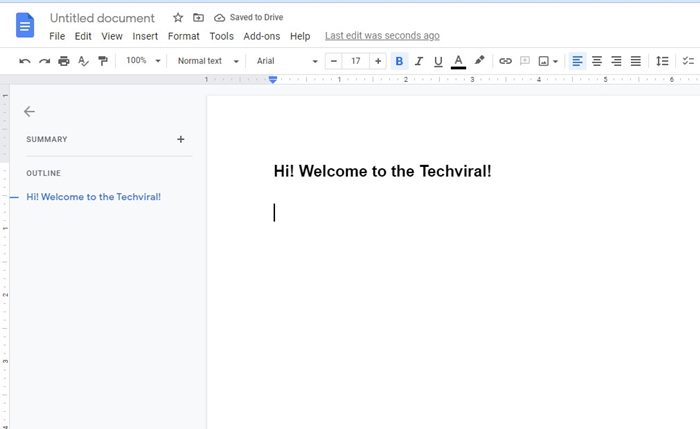Select Justify alignment
The height and width of the screenshot is (429, 700).
(636, 61)
